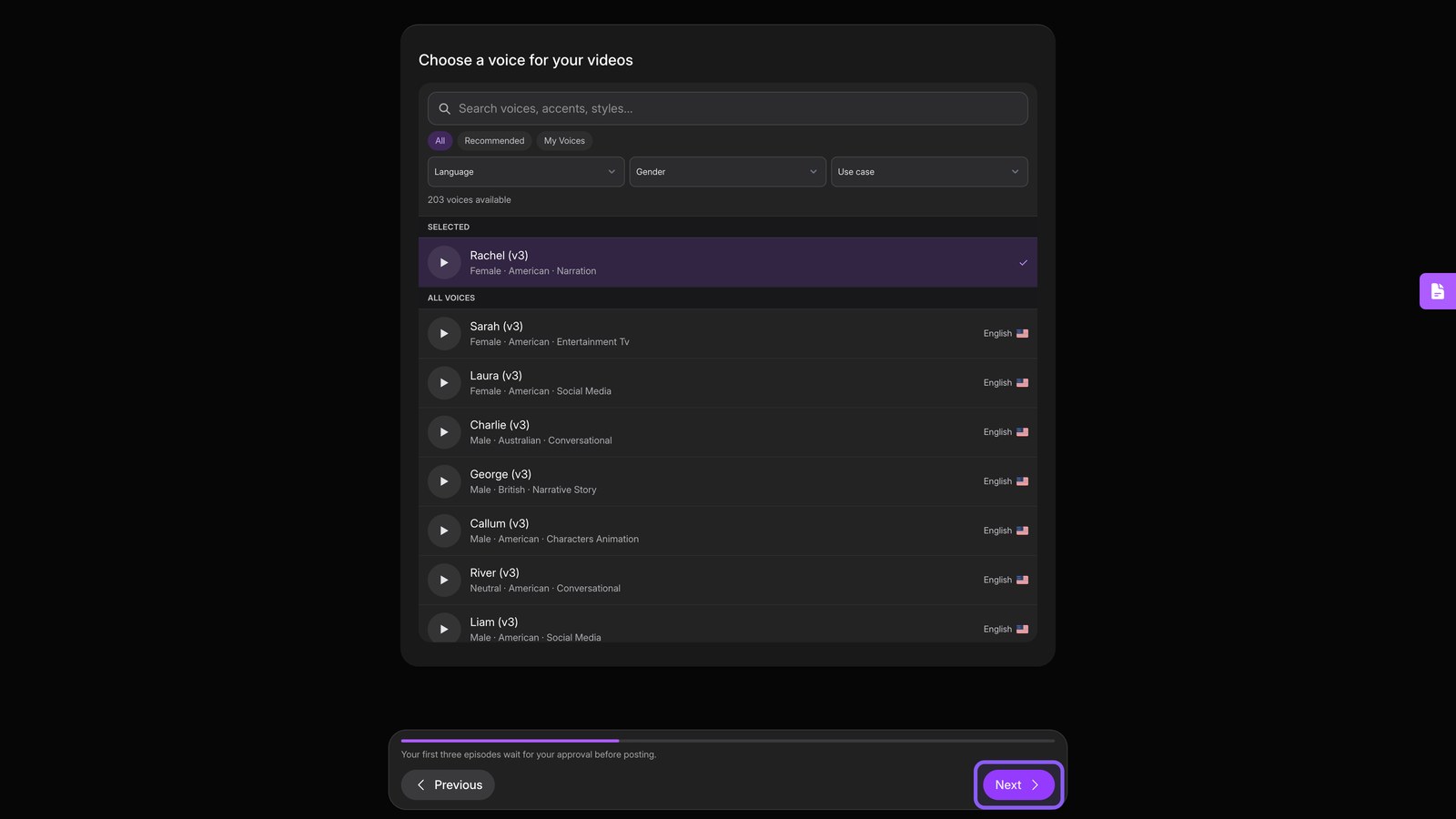Viewport: 1456px width, 819px height.
Task: Select the Liam (v3) voice name
Action: (x=493, y=622)
